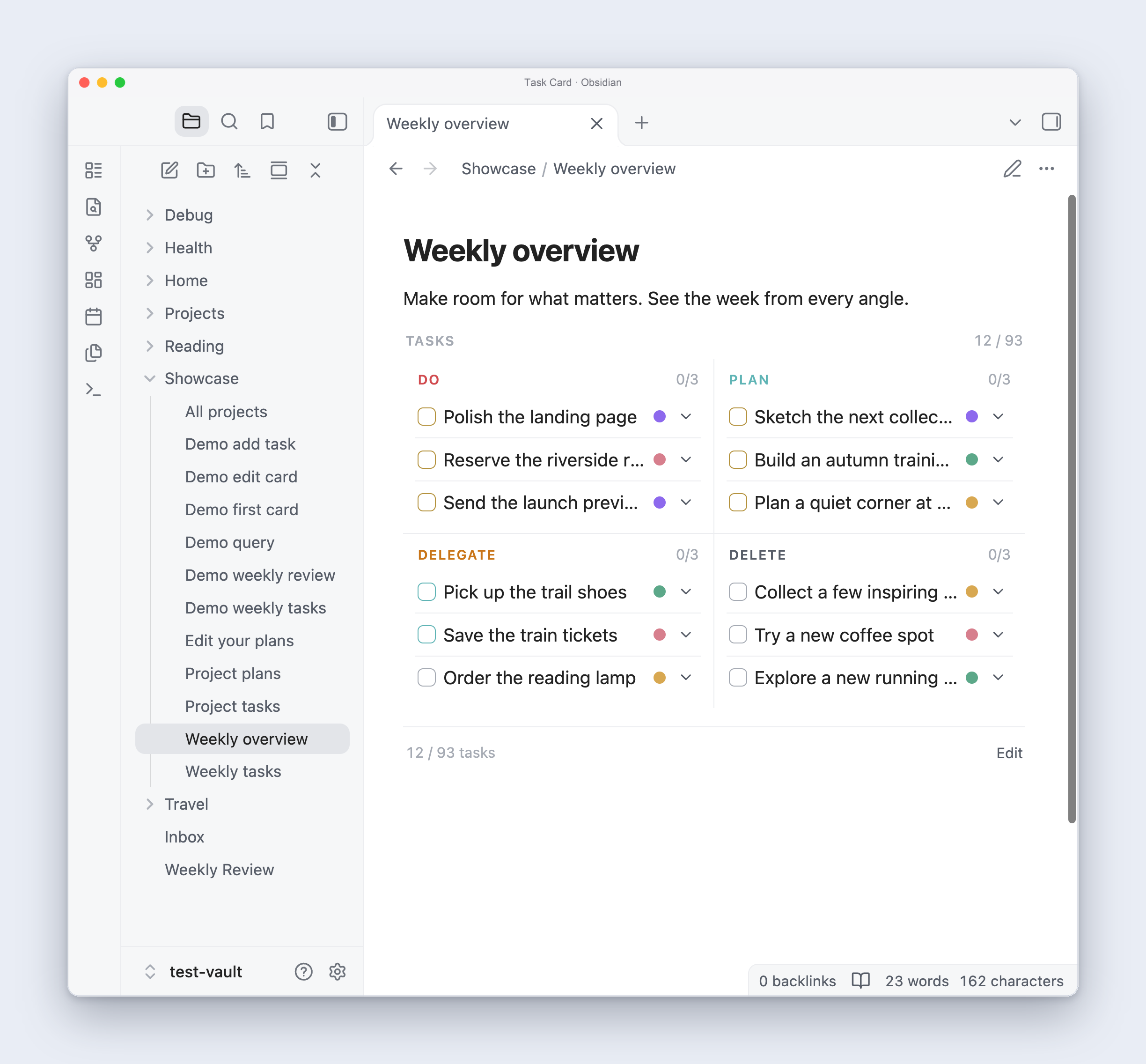This screenshot has height=1064, width=1146.
Task: Open the settings gear icon
Action: click(338, 971)
